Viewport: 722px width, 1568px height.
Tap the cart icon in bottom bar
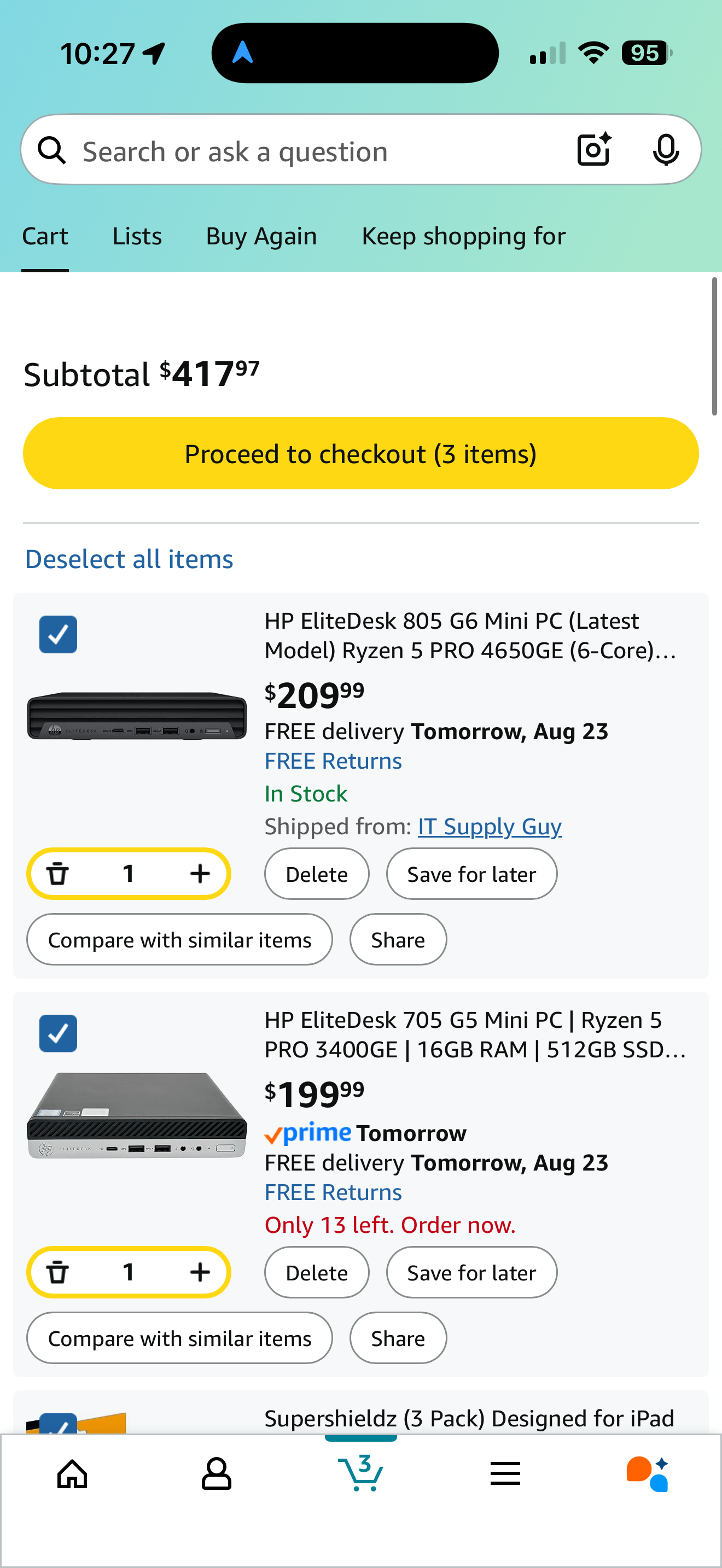point(361,1472)
